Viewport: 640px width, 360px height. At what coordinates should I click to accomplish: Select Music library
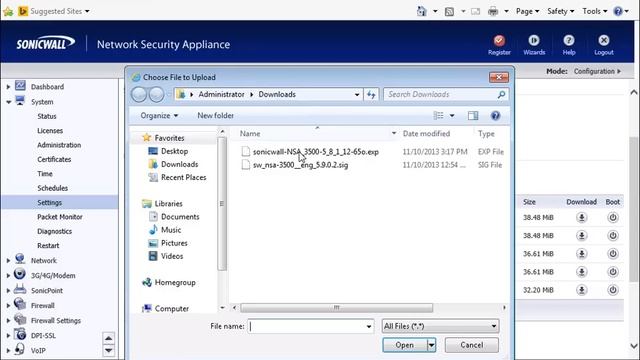171,230
